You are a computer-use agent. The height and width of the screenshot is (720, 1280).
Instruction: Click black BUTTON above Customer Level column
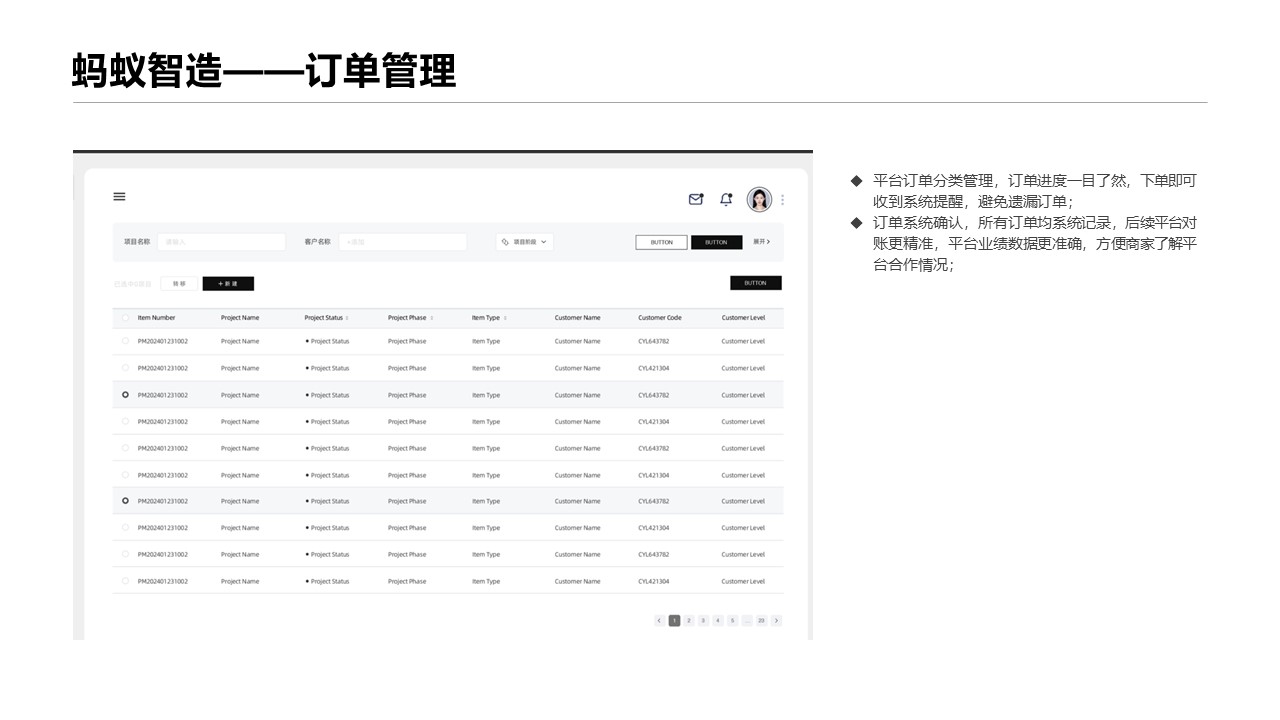pyautogui.click(x=755, y=283)
